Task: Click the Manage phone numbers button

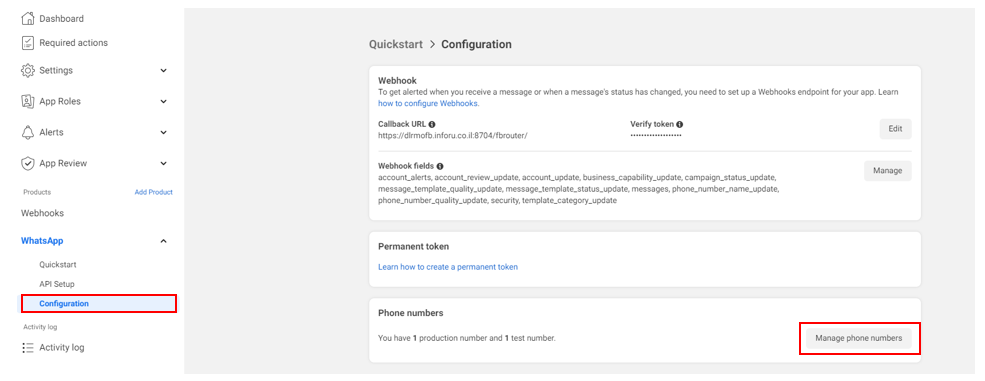Action: (x=859, y=338)
